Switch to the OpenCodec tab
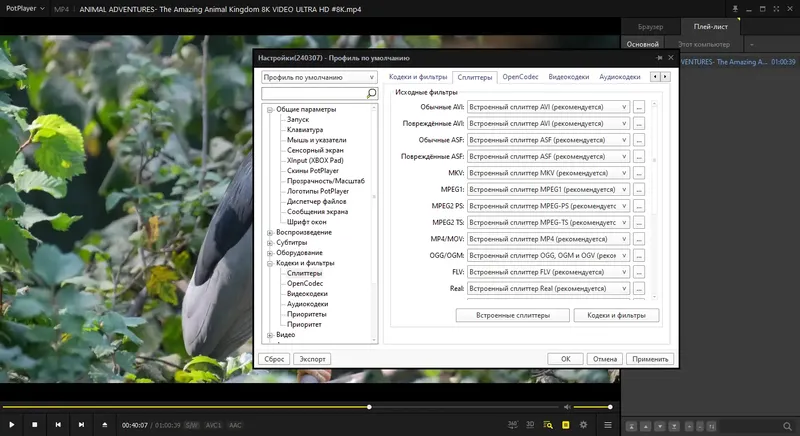 click(x=520, y=76)
